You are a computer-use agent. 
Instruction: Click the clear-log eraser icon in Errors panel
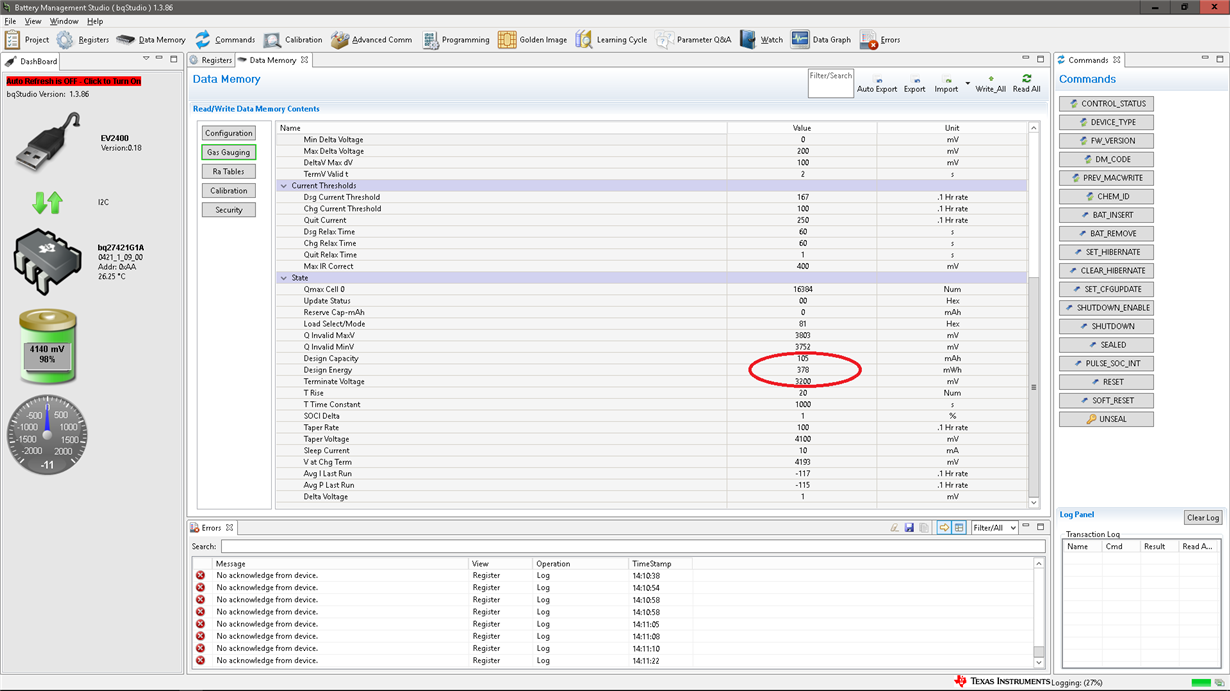pos(894,527)
